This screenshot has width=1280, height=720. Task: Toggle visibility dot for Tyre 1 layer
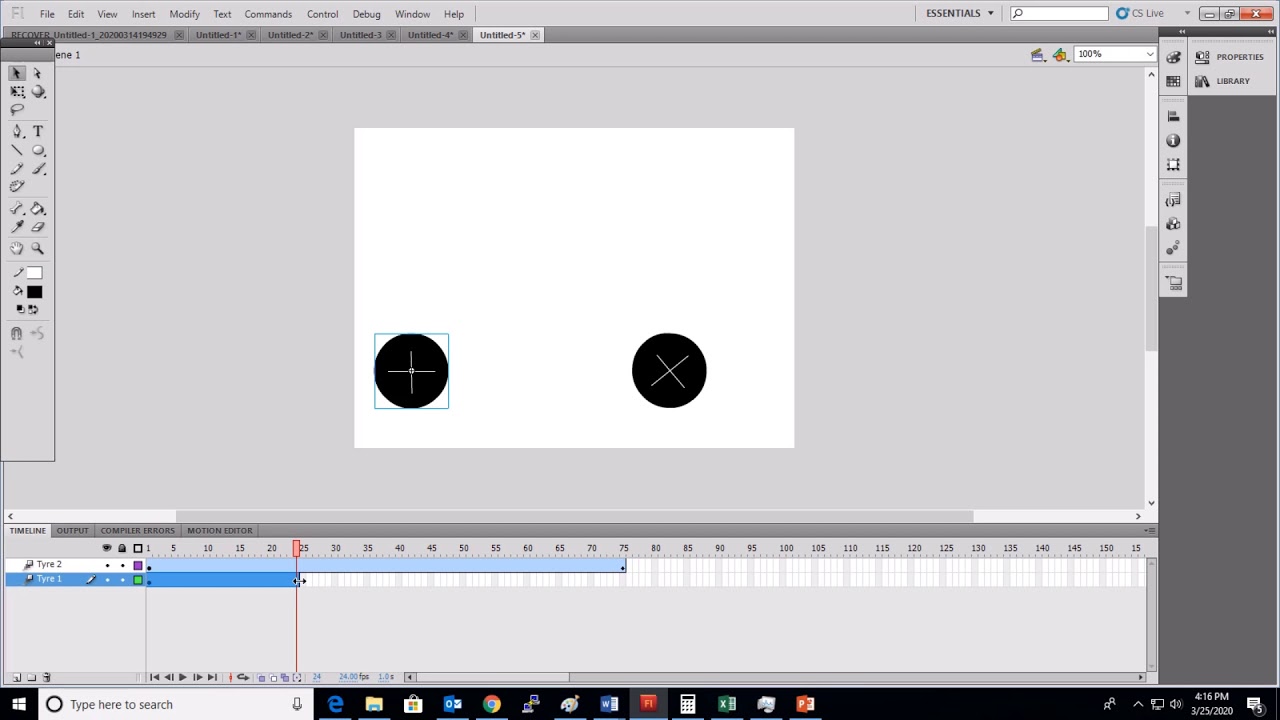click(107, 580)
